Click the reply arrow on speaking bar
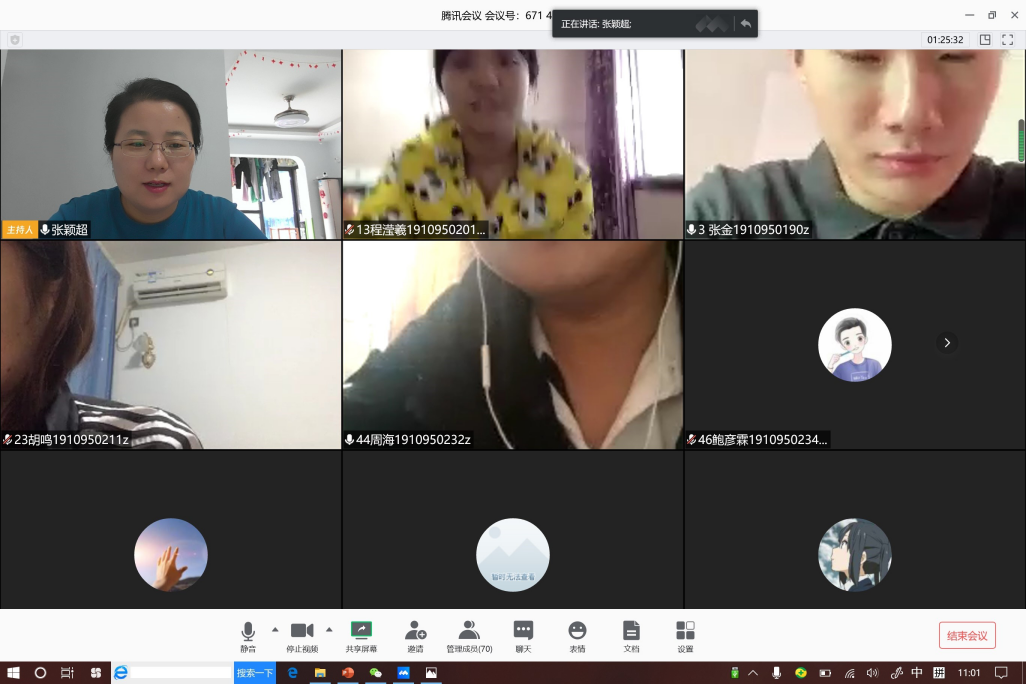This screenshot has width=1026, height=684. coord(745,24)
